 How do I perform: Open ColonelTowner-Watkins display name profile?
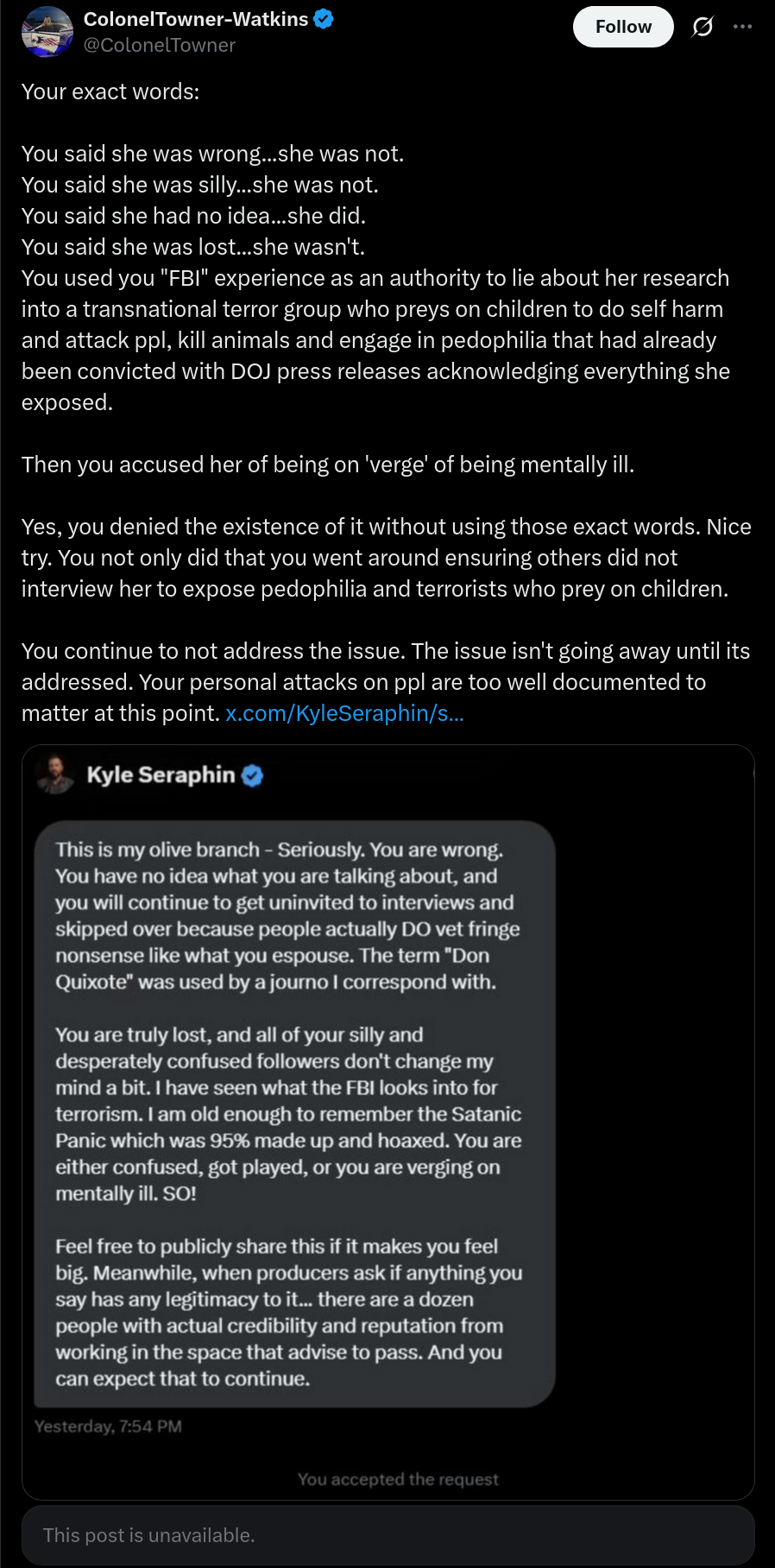[196, 19]
